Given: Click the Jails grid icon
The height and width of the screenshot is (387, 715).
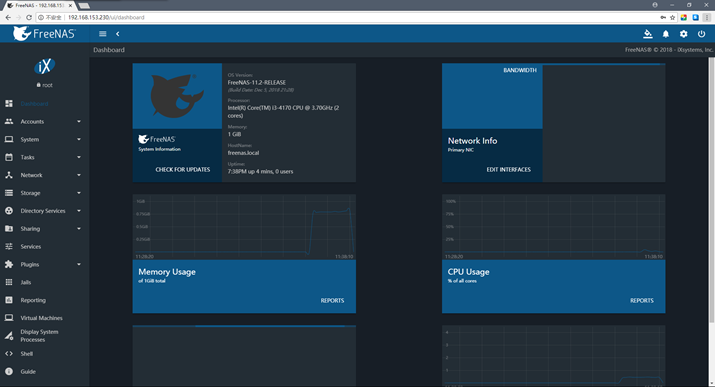Looking at the screenshot, I should (9, 282).
